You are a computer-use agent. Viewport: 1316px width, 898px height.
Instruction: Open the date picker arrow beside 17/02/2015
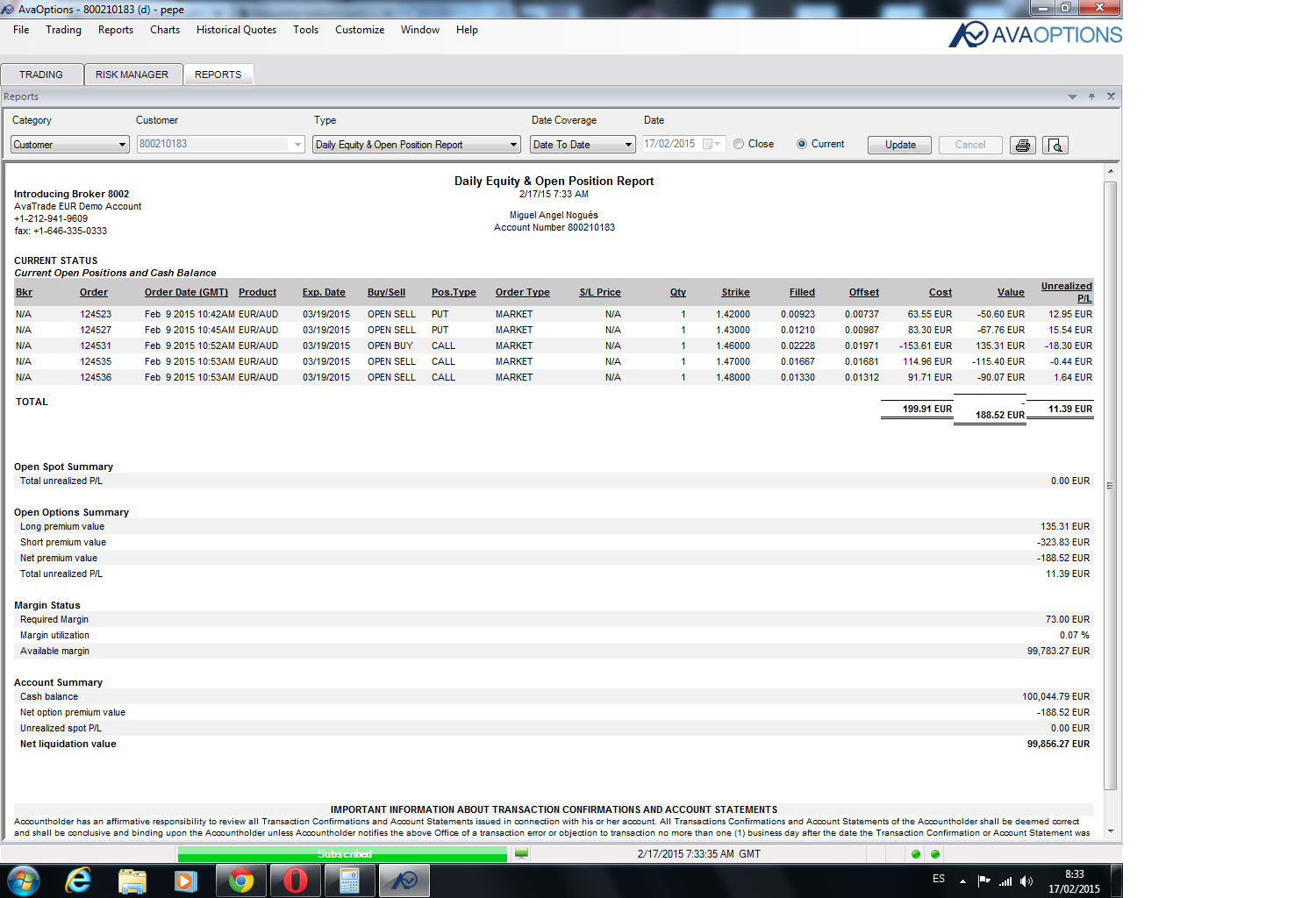pos(717,145)
